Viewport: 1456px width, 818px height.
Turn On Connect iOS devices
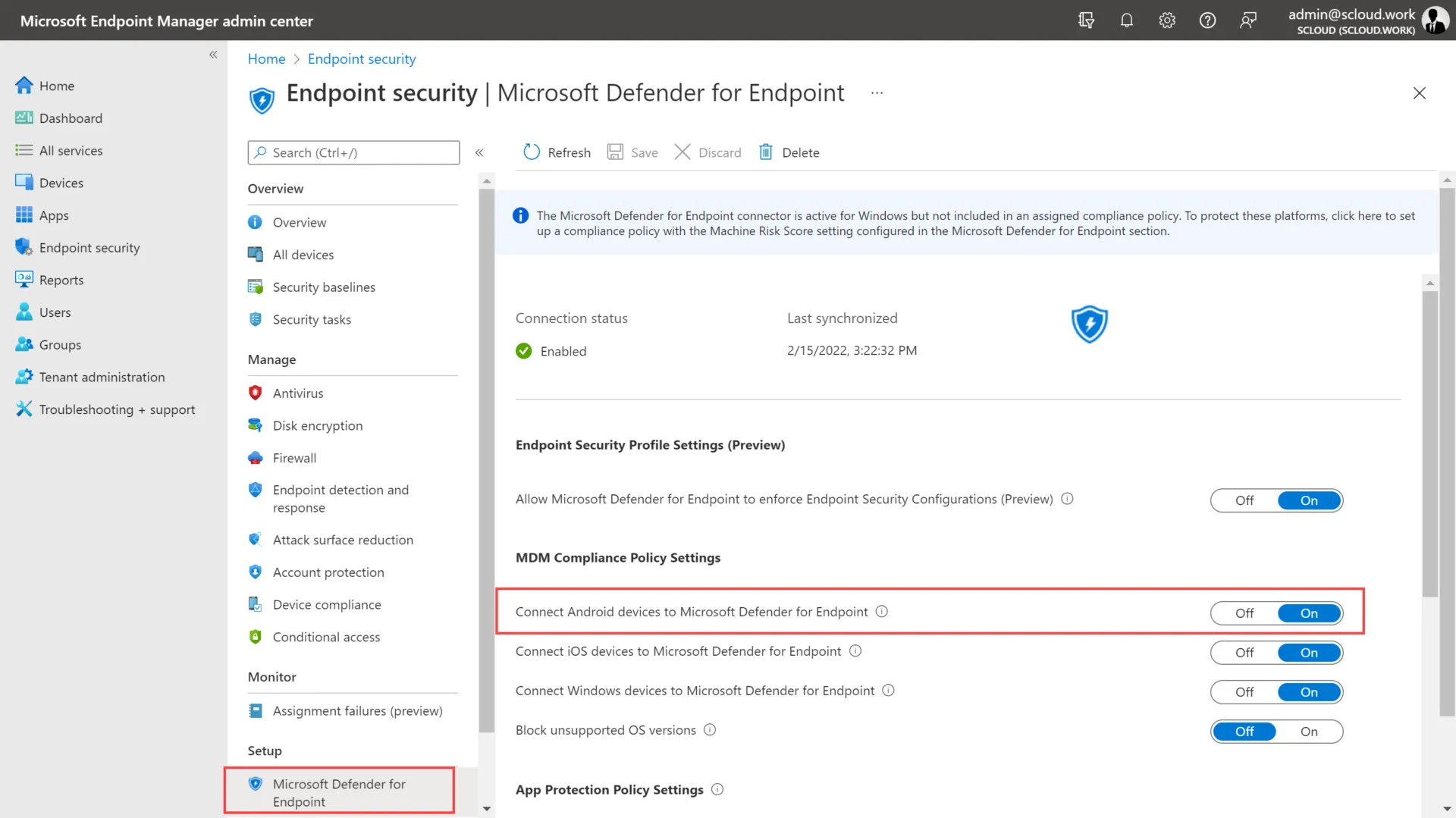coord(1310,653)
